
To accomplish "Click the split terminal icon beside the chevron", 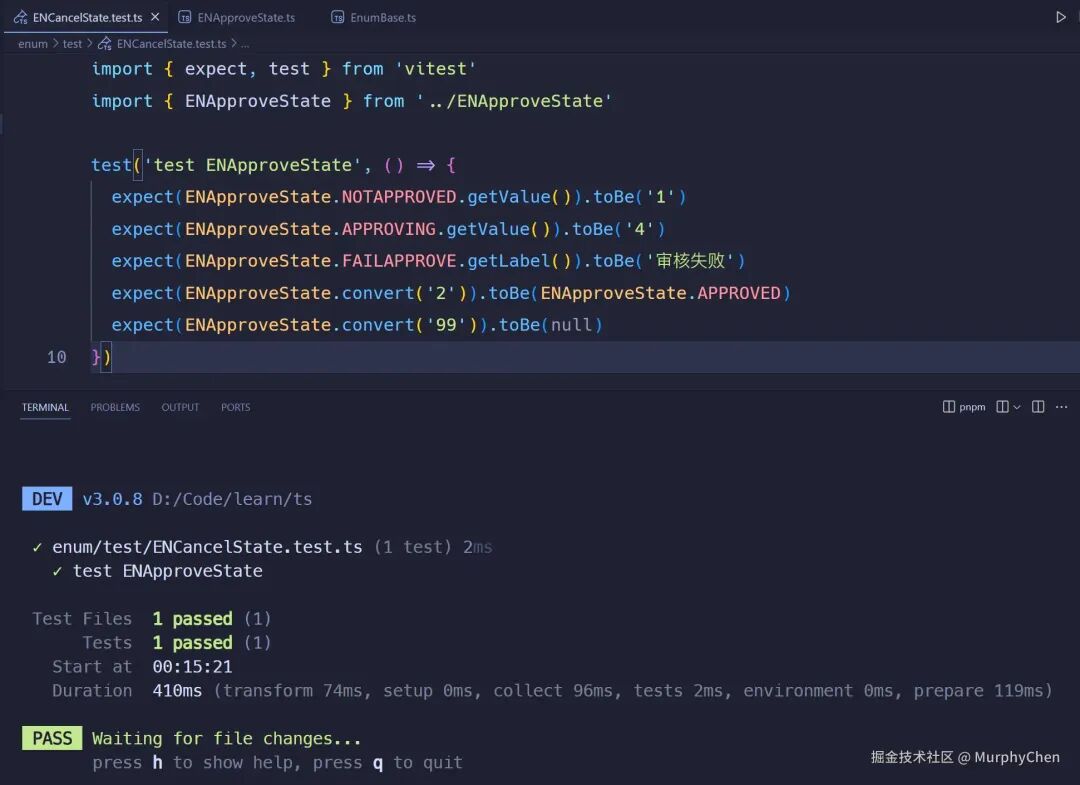I will 1002,407.
